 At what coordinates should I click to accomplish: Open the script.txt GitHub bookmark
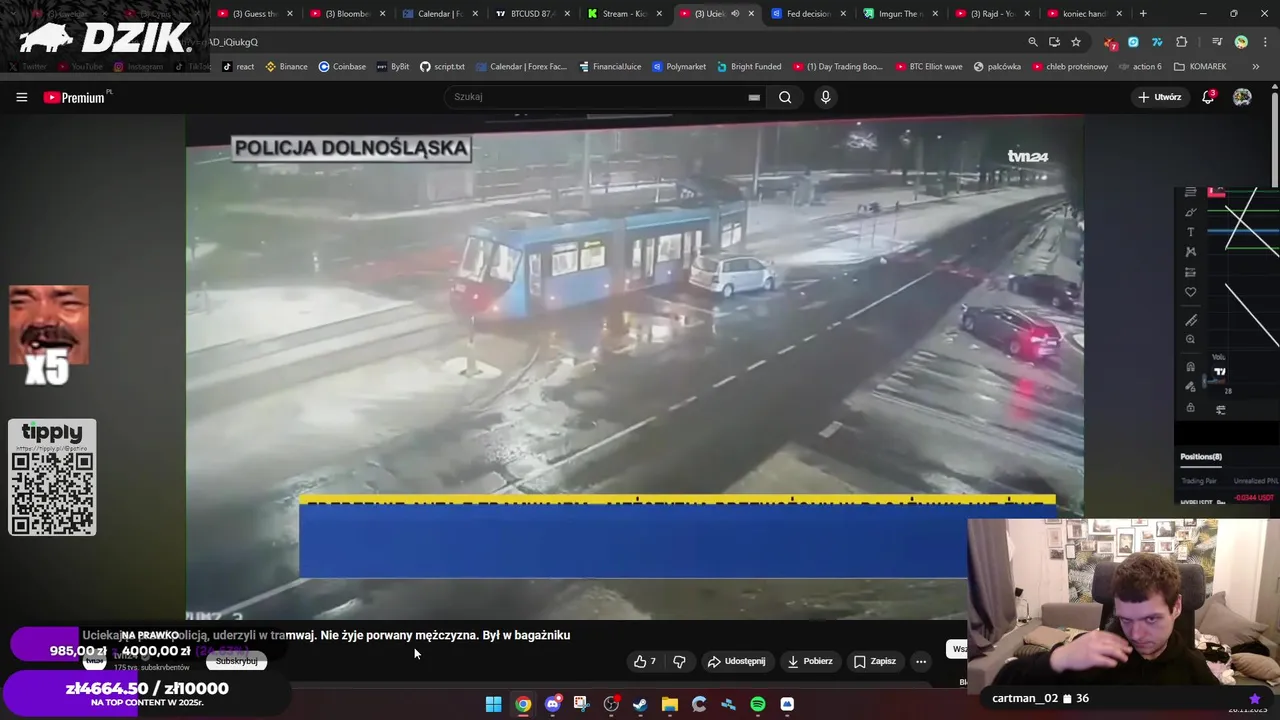pyautogui.click(x=442, y=66)
